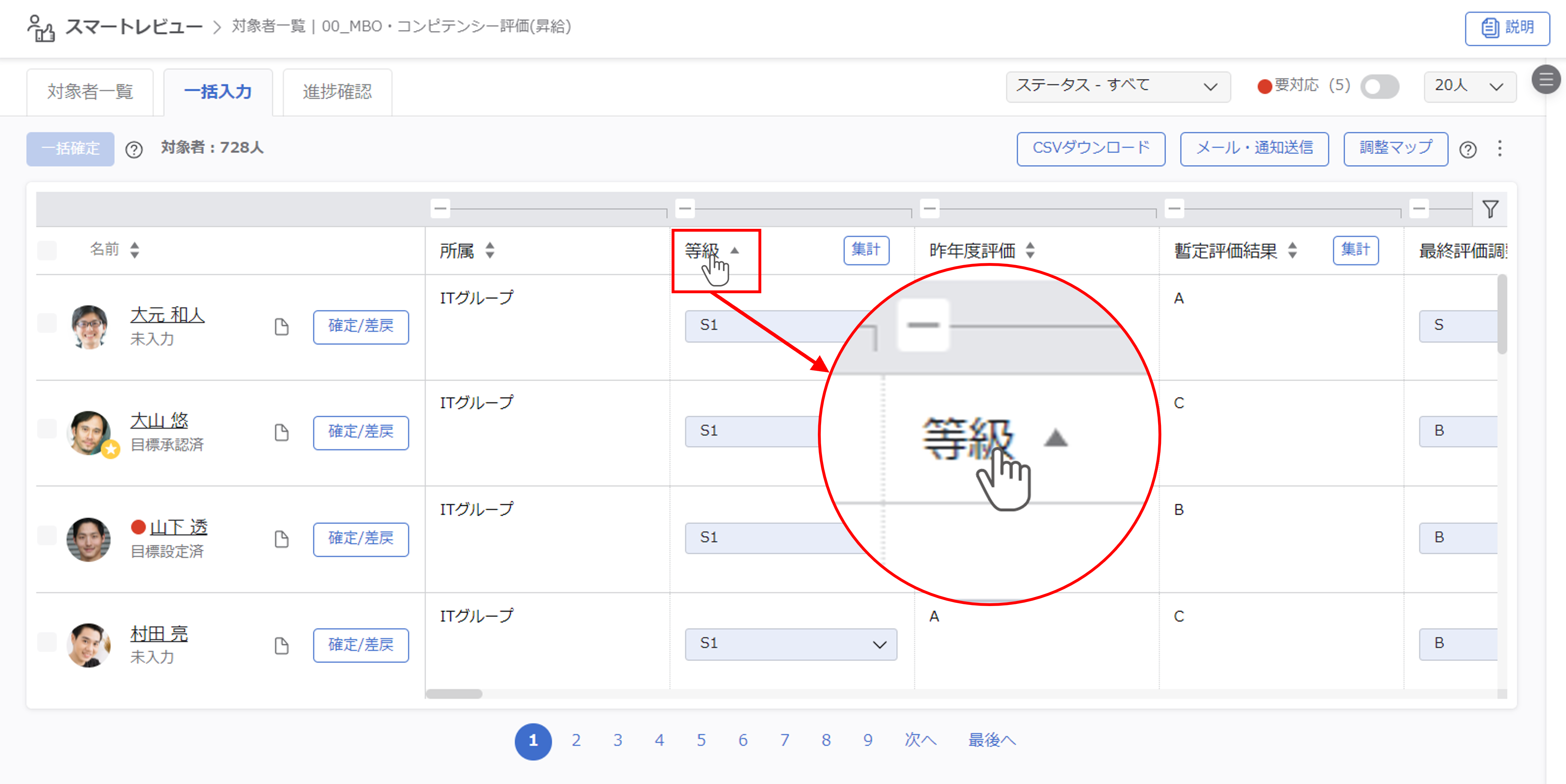The width and height of the screenshot is (1566, 784).
Task: Click document icon in 大元 和人 row
Action: pos(282,327)
